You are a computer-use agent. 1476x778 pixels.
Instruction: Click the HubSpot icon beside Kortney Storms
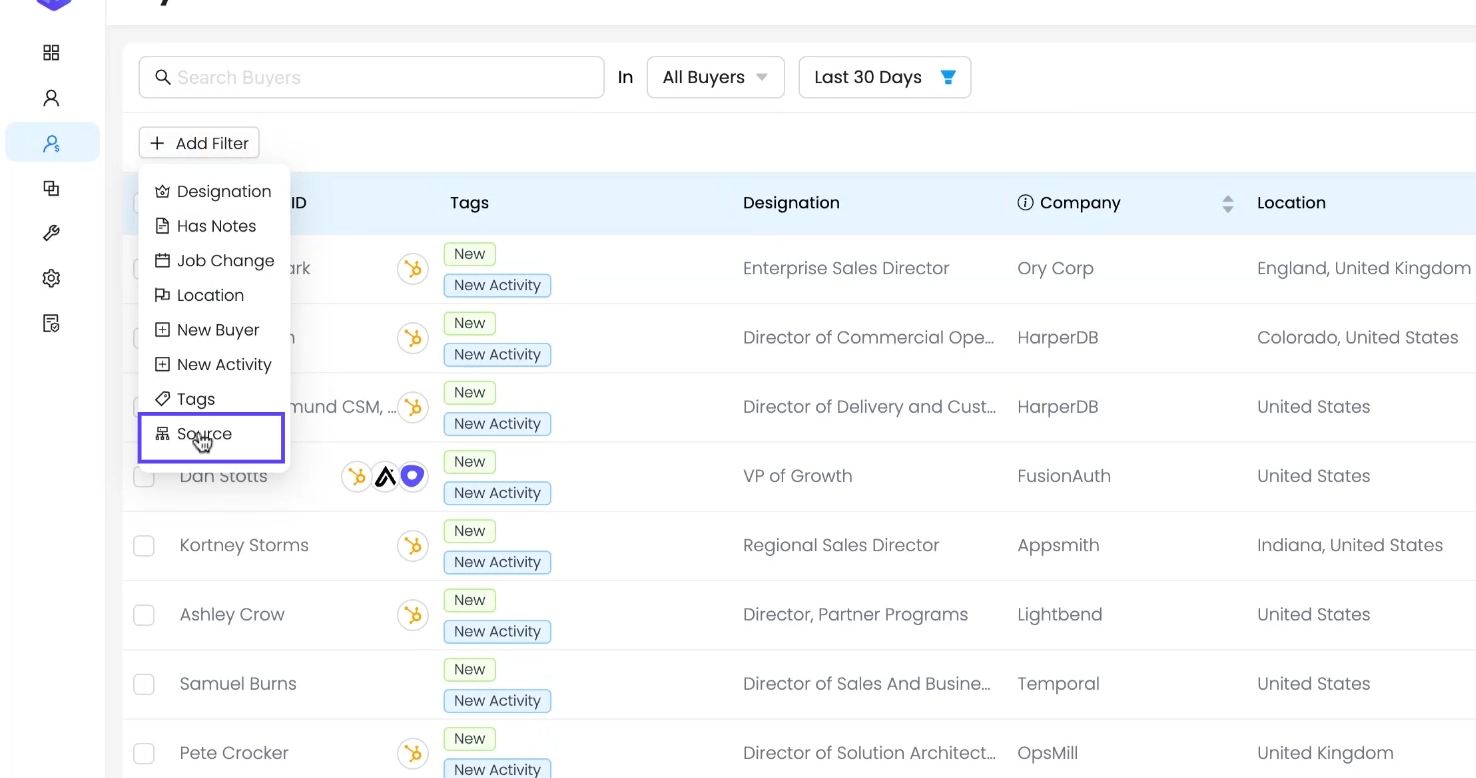pos(412,546)
